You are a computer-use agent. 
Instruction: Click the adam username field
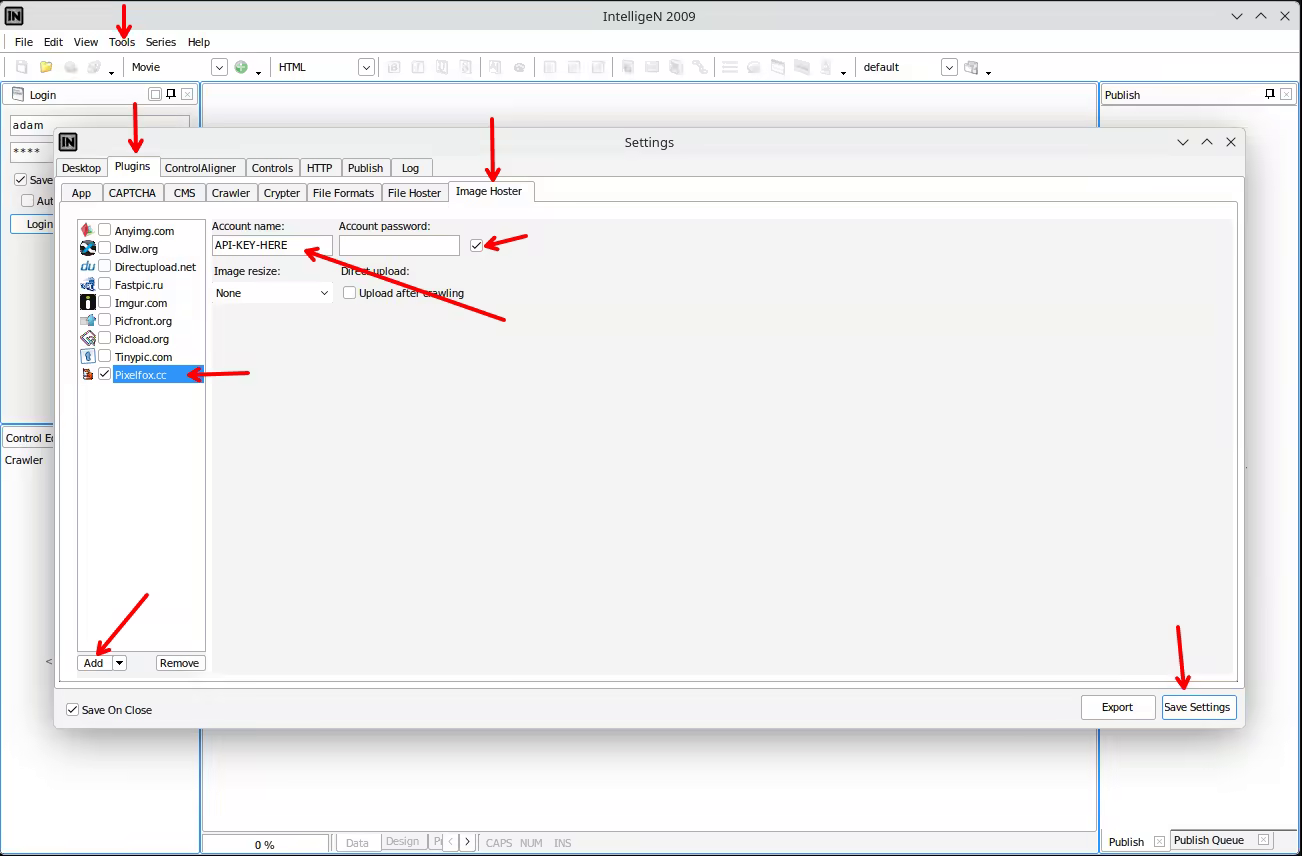[100, 125]
